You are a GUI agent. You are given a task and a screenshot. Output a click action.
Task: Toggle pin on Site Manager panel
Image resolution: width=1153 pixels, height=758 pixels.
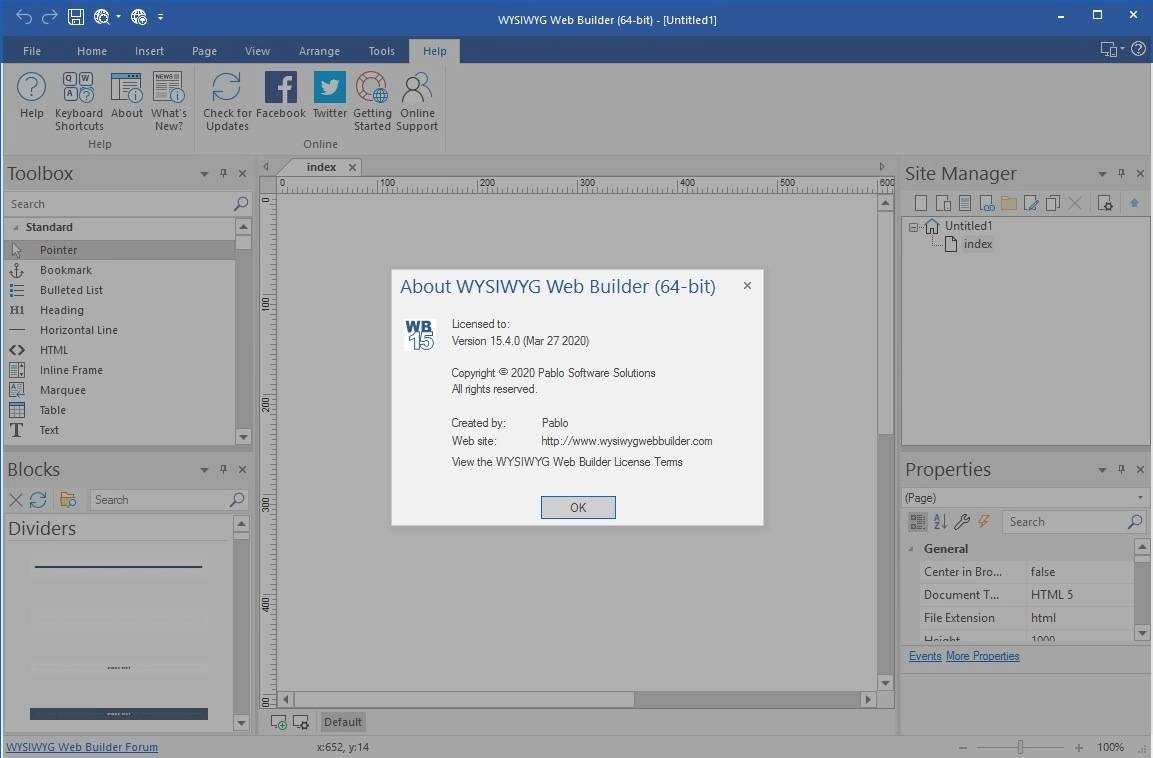tap(1121, 174)
